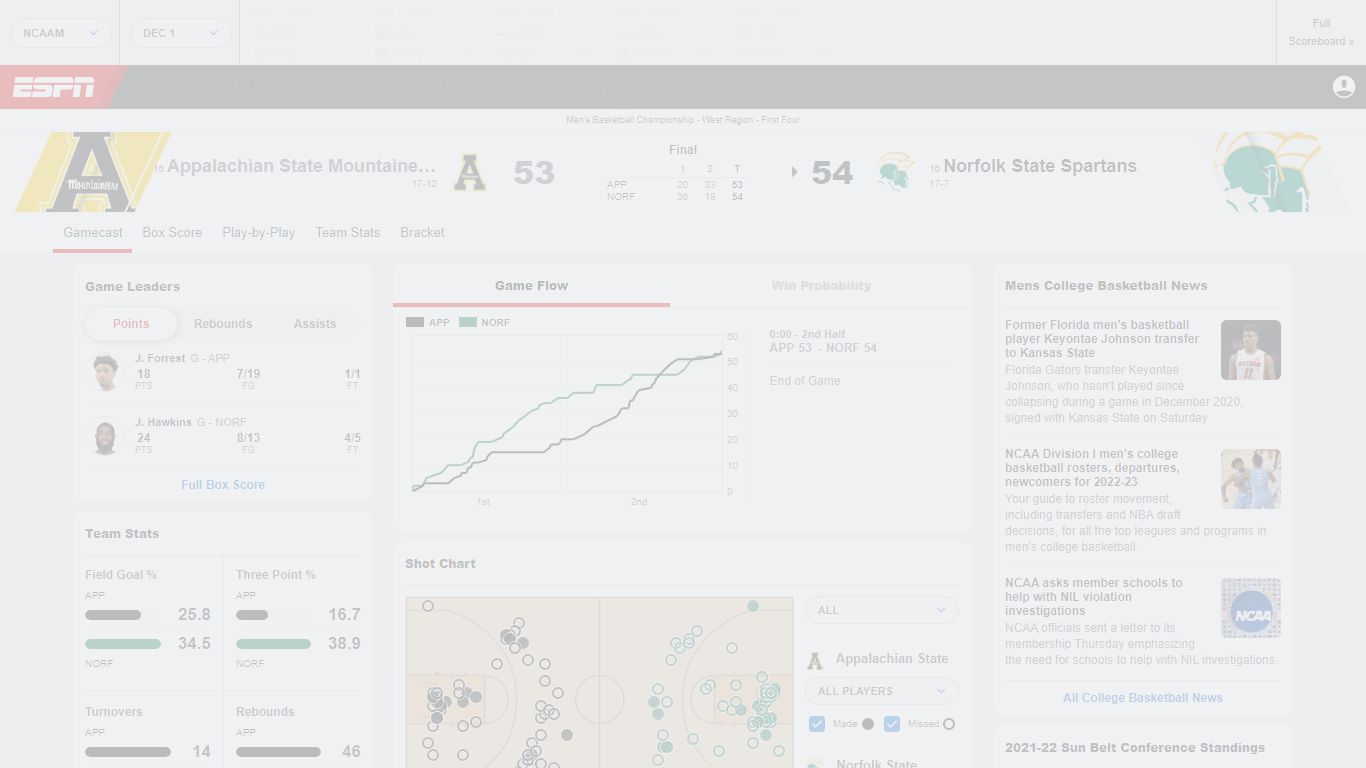Open the Team Stats tab
The height and width of the screenshot is (768, 1366).
(x=348, y=233)
